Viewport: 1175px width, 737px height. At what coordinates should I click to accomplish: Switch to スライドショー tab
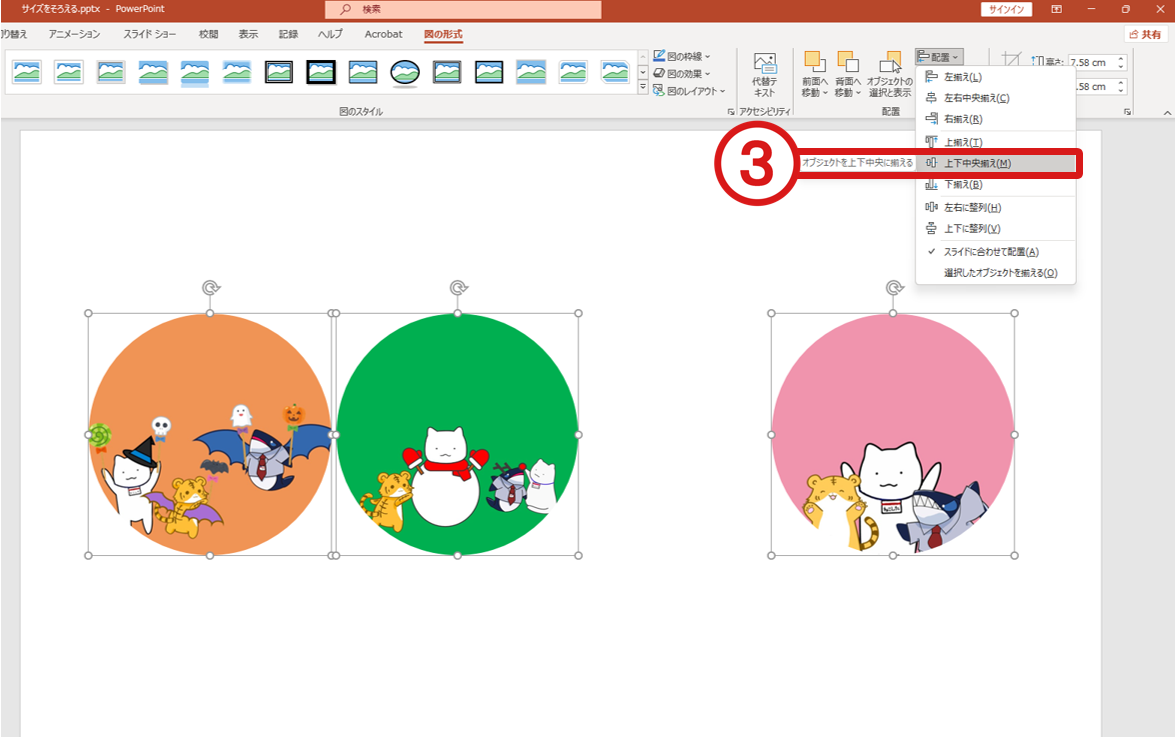tap(150, 34)
